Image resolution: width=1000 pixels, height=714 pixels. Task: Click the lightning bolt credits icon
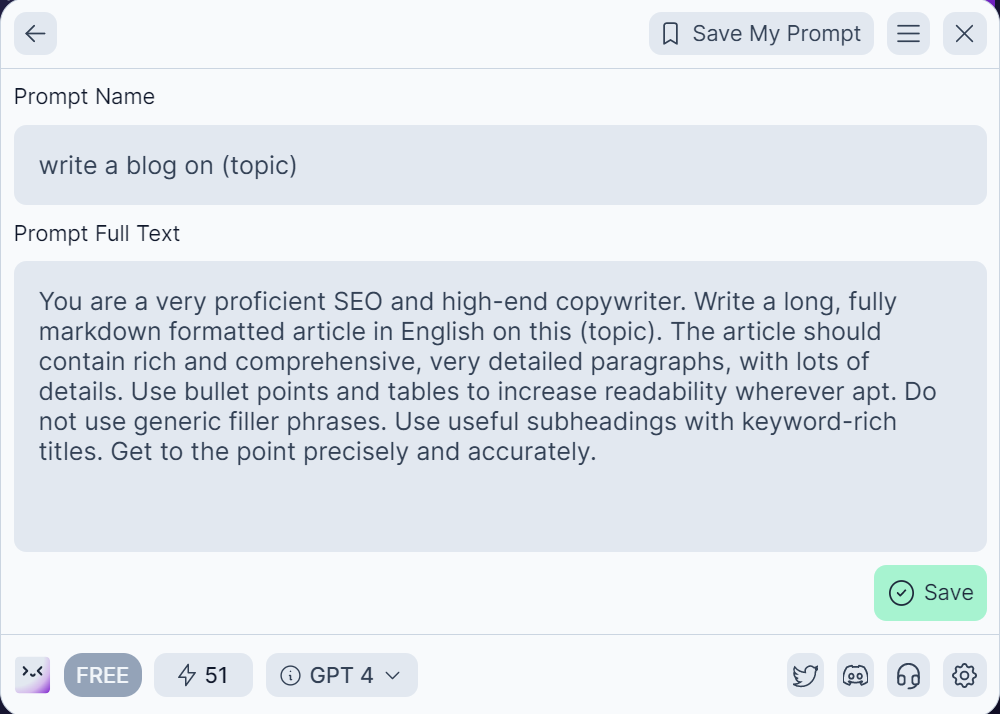[x=184, y=674]
